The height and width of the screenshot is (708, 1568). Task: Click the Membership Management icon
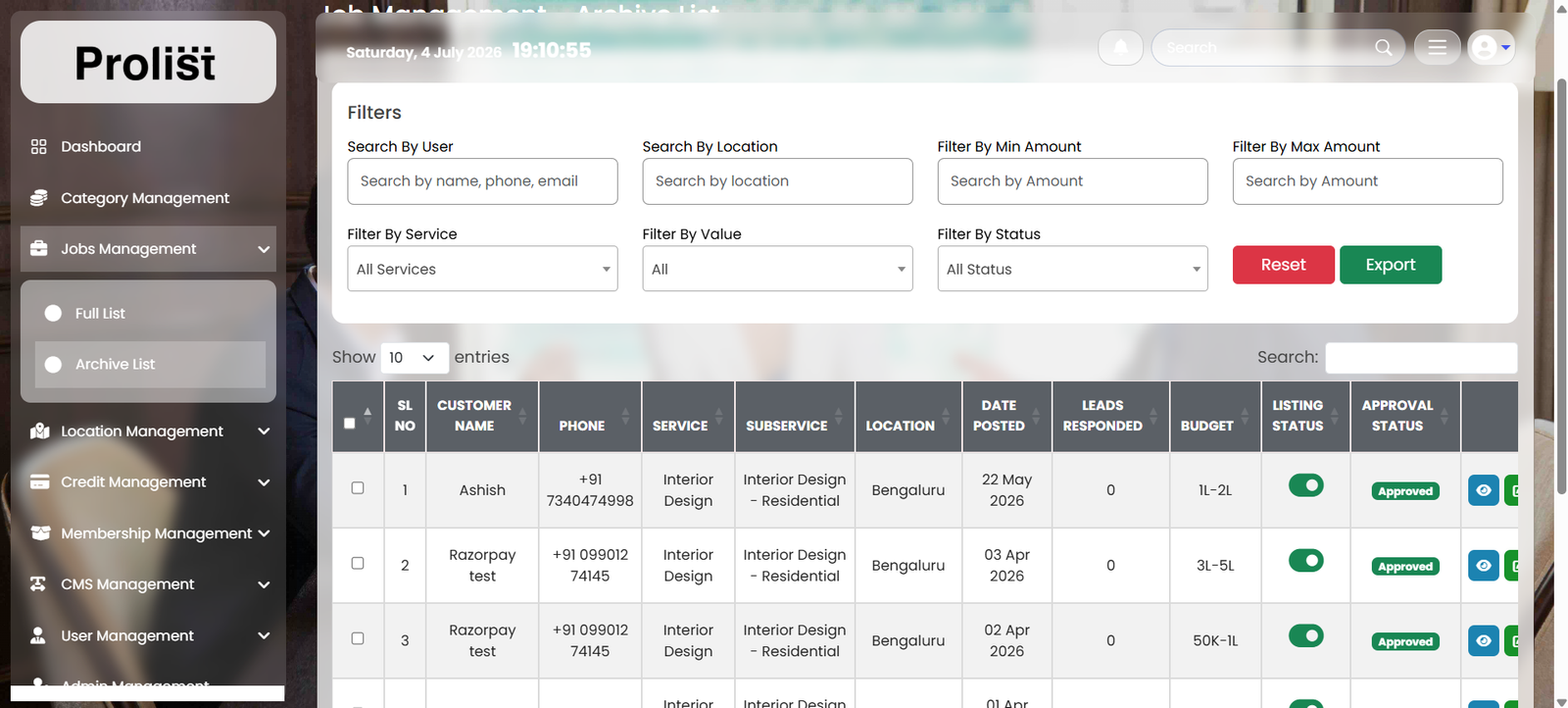[40, 532]
